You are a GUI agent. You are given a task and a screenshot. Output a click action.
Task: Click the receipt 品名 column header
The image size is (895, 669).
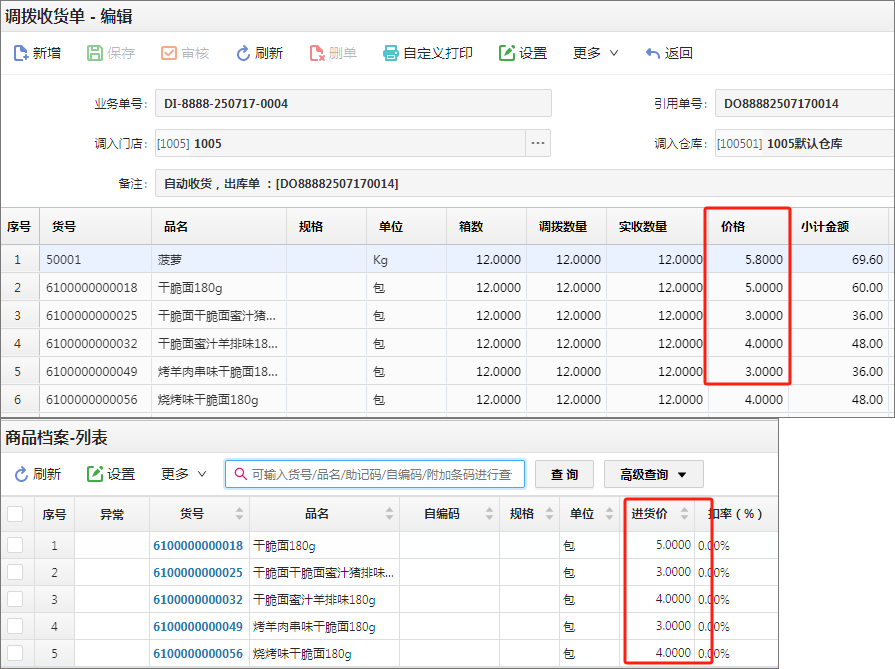tap(219, 227)
